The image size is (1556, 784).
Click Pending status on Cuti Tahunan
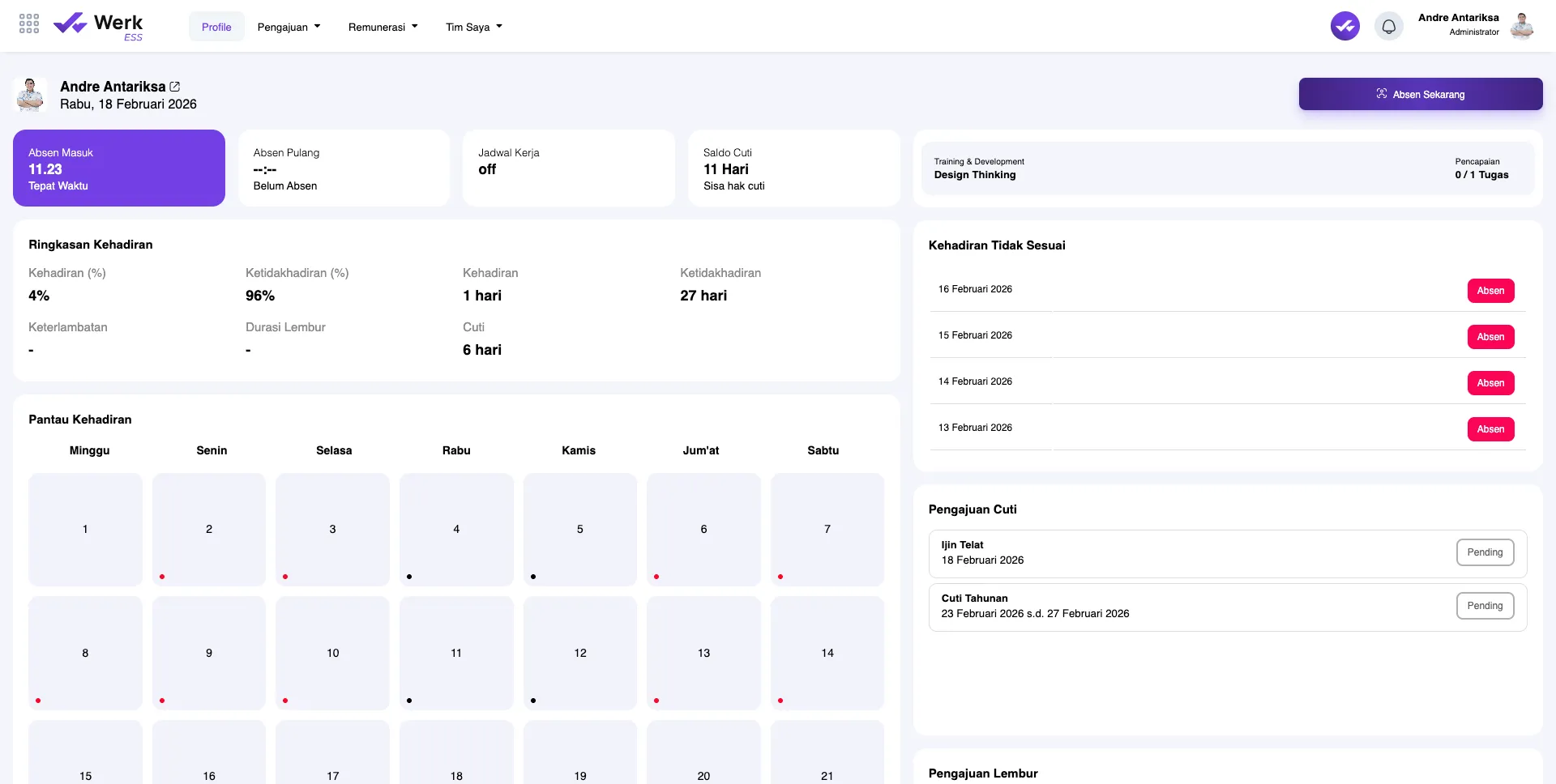click(x=1484, y=606)
